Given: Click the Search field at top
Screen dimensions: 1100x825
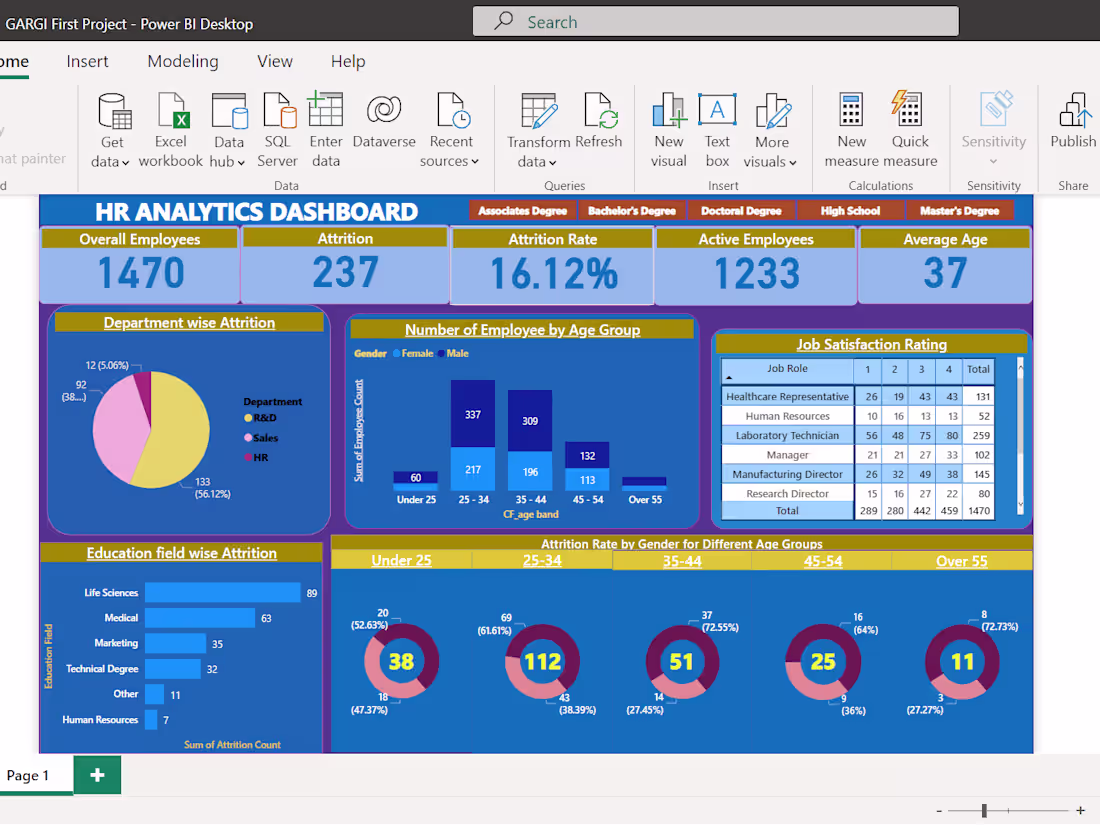Looking at the screenshot, I should coord(715,21).
